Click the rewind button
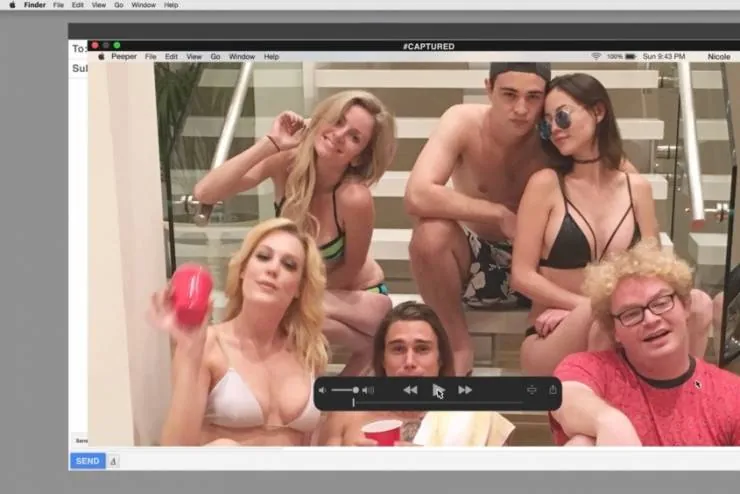 (410, 390)
